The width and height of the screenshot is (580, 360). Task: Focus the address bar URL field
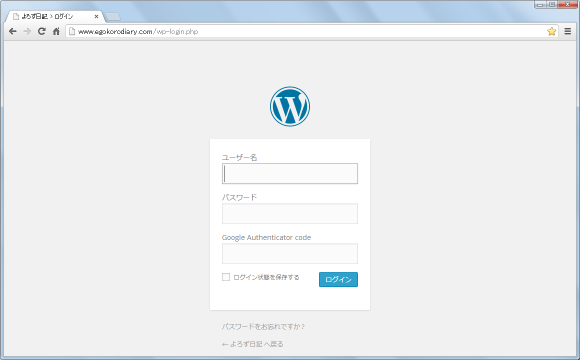312,31
